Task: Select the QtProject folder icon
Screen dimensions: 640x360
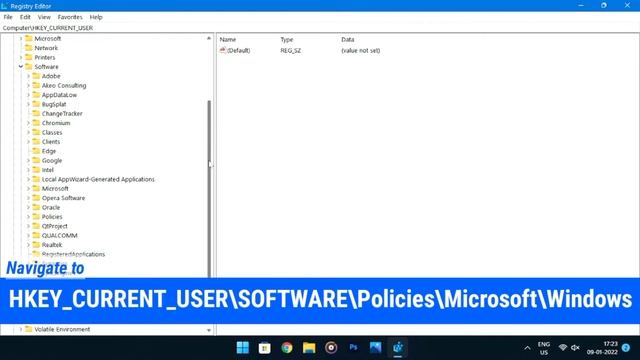Action: (36, 226)
